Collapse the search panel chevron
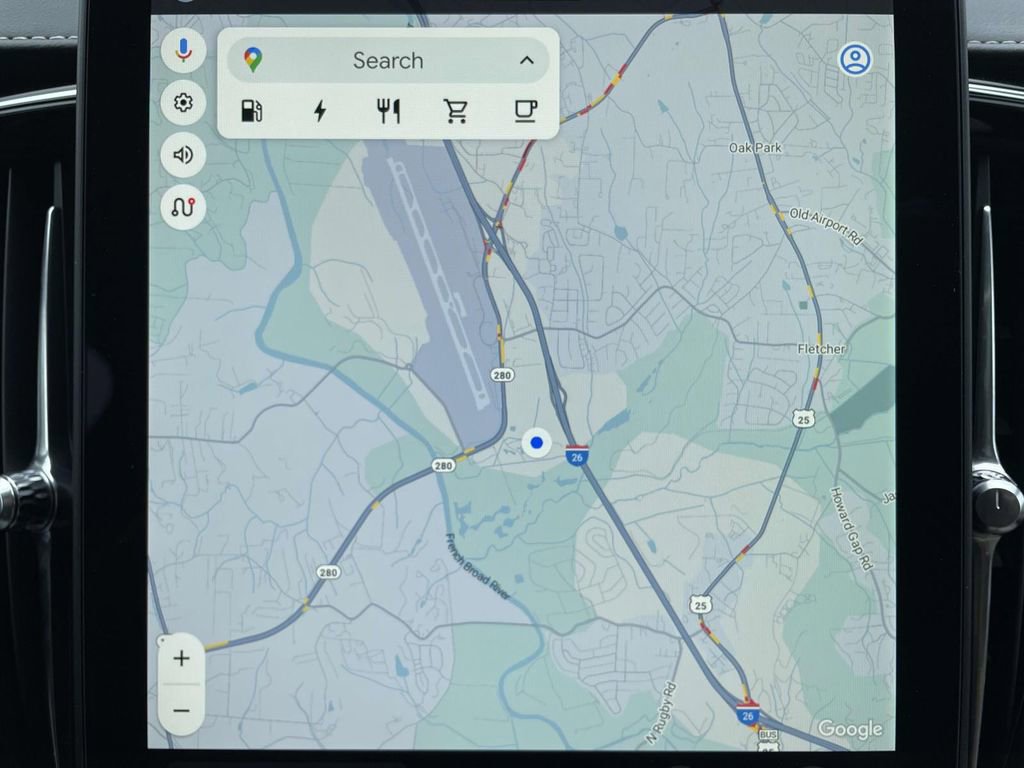 [527, 61]
